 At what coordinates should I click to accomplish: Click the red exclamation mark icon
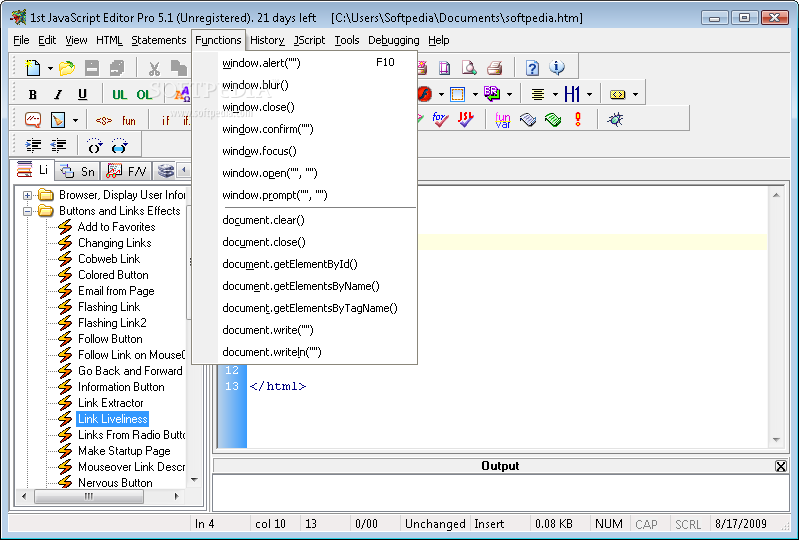pos(578,120)
